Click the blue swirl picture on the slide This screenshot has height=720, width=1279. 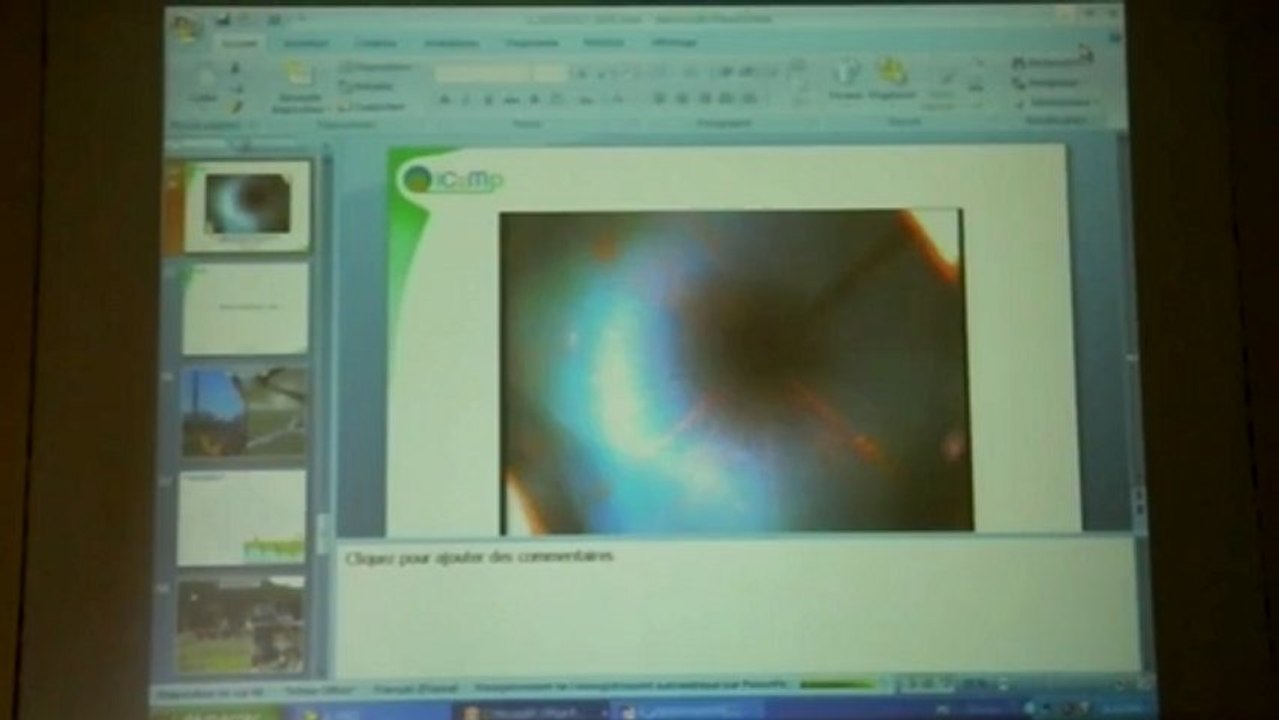(736, 370)
